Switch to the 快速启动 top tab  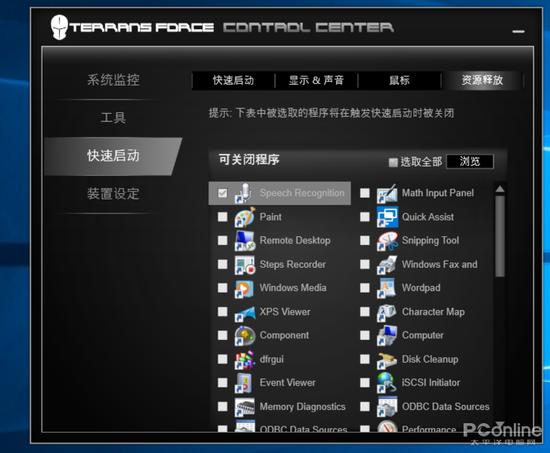[x=233, y=80]
